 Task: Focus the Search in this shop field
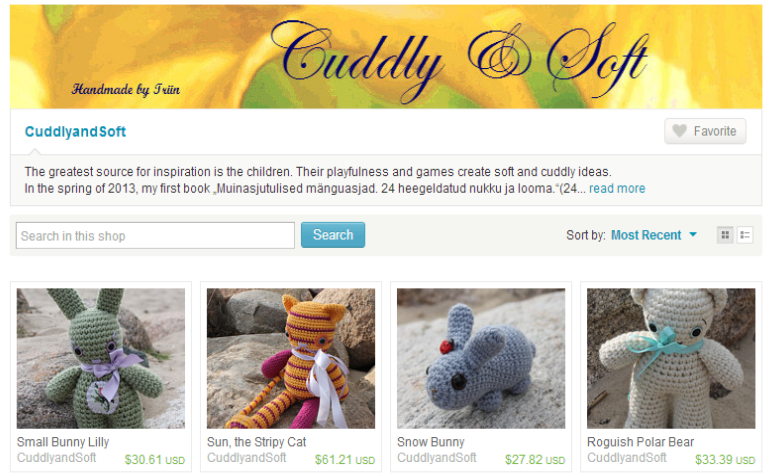(155, 236)
